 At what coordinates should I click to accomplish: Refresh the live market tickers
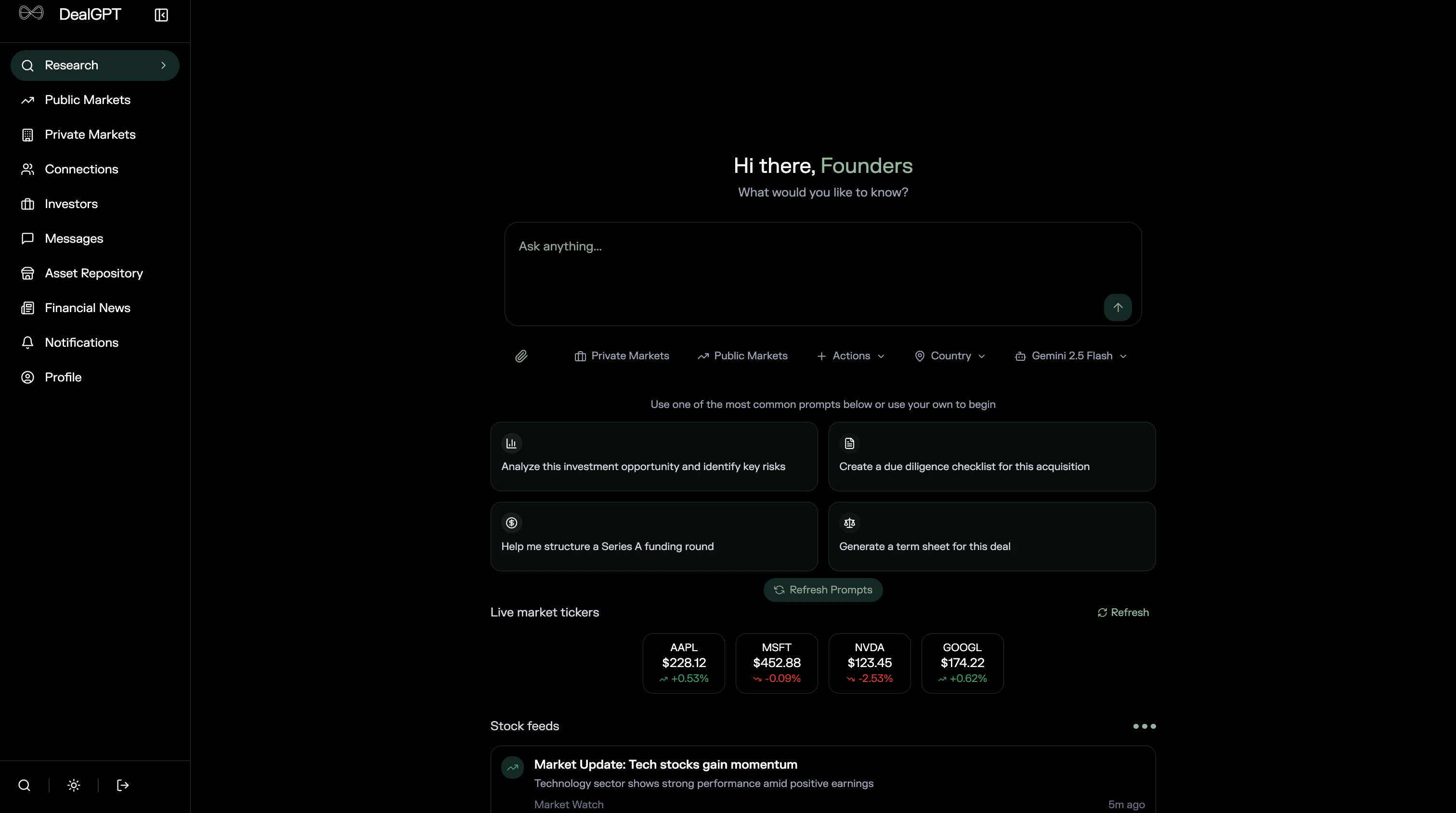pyautogui.click(x=1122, y=612)
